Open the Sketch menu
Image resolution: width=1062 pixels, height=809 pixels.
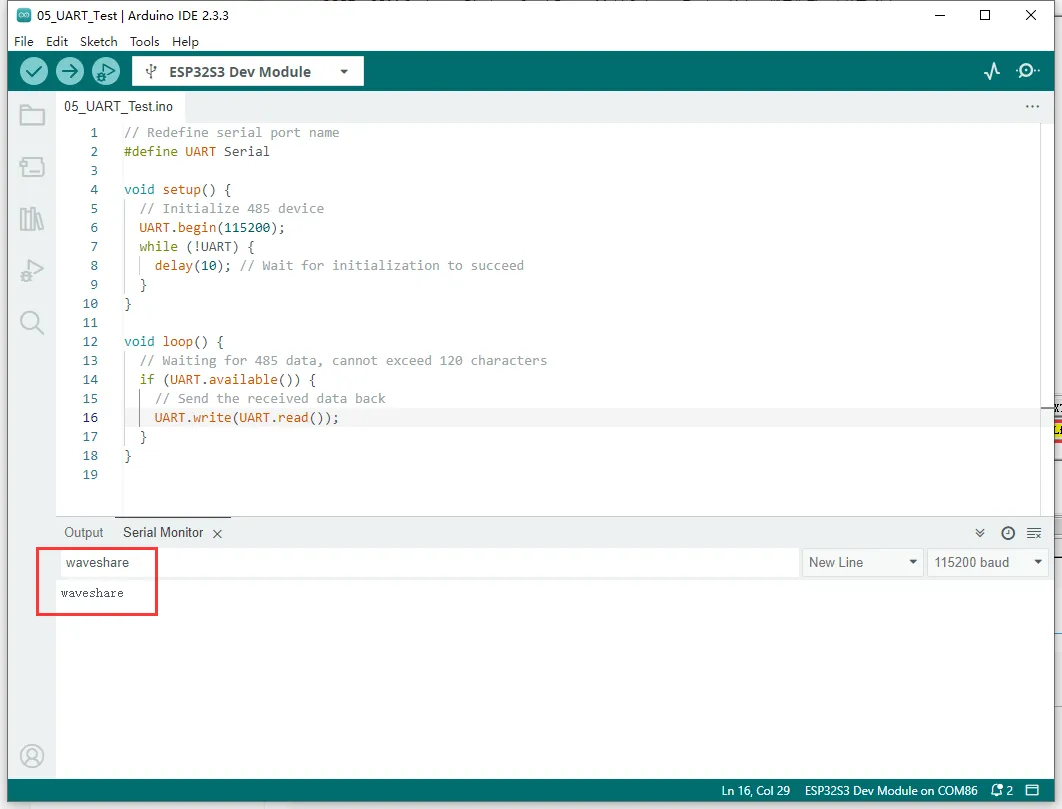tap(98, 41)
